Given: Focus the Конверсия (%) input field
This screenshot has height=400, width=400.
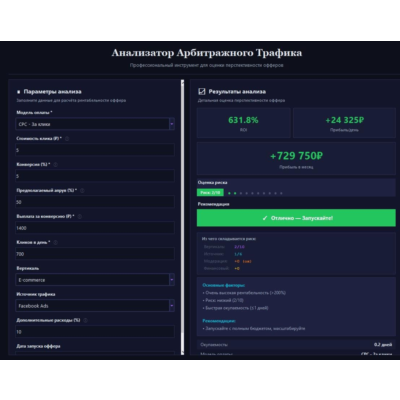Looking at the screenshot, I should coord(95,176).
